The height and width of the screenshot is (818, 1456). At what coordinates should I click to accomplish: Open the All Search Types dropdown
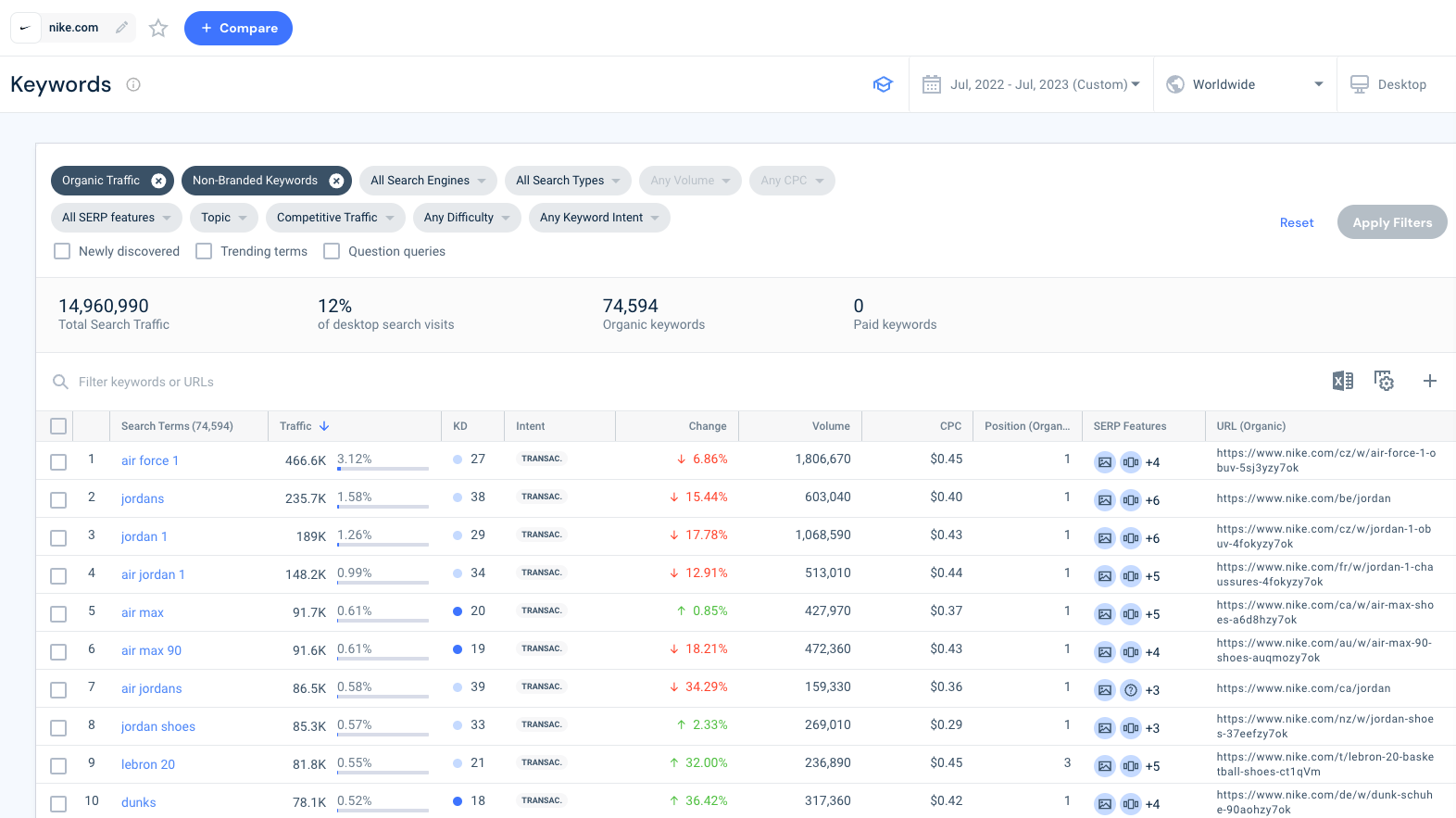point(568,181)
